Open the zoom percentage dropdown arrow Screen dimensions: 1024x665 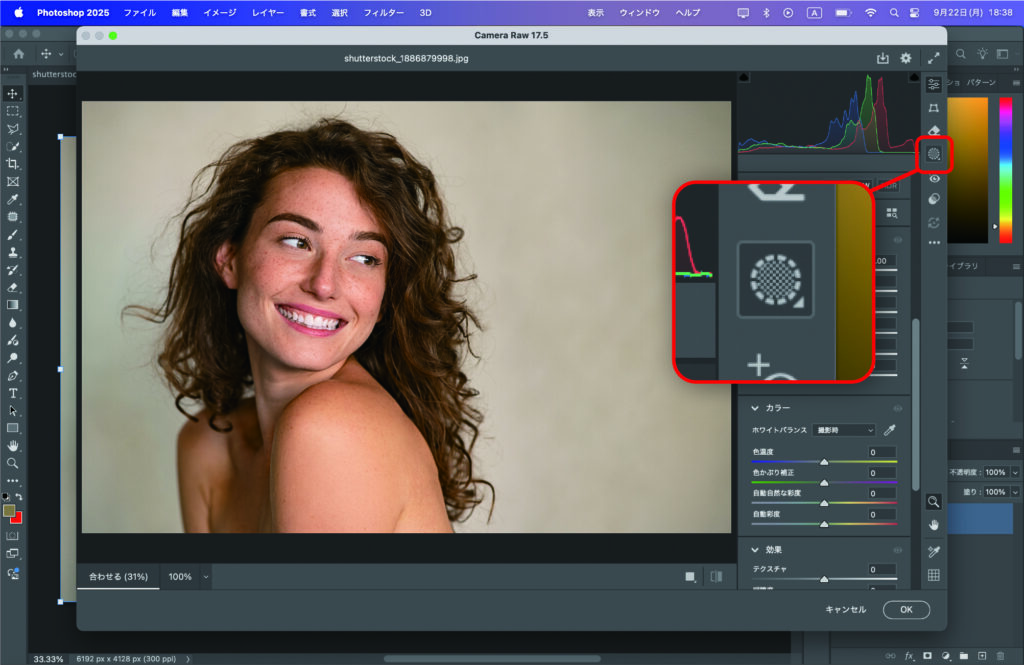pyautogui.click(x=206, y=577)
